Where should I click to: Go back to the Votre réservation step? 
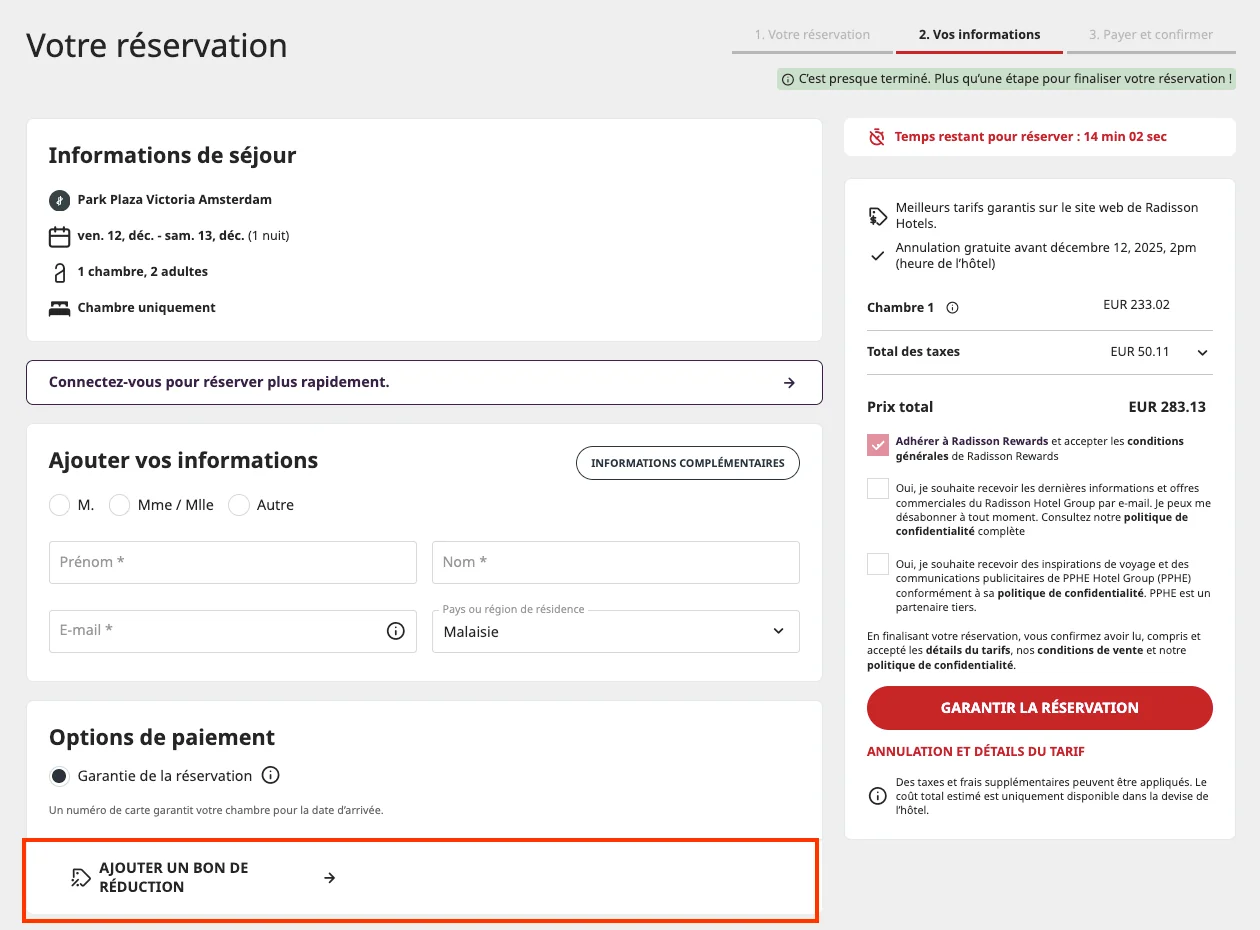pyautogui.click(x=811, y=34)
